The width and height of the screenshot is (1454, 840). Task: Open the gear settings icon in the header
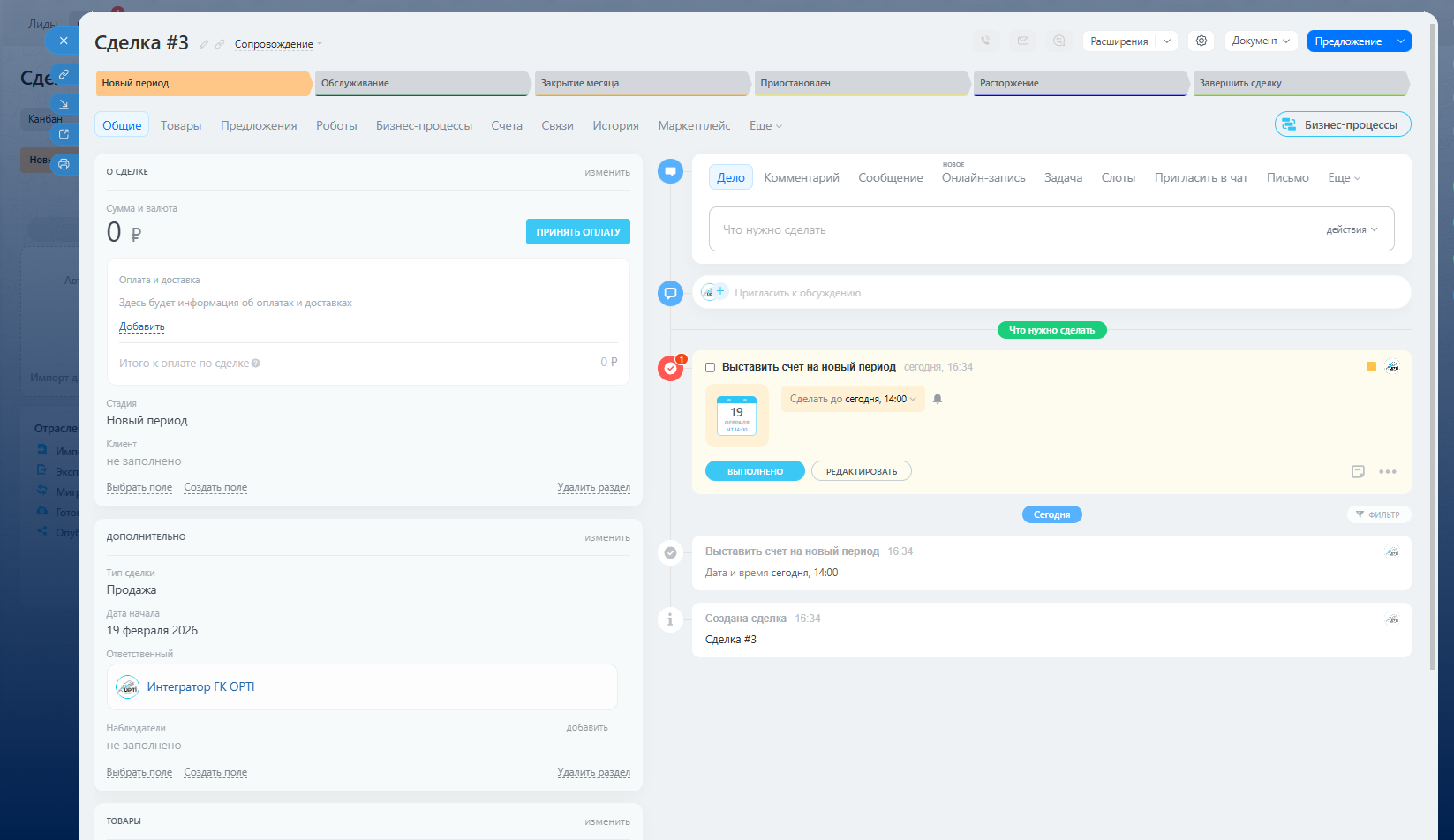click(1201, 41)
